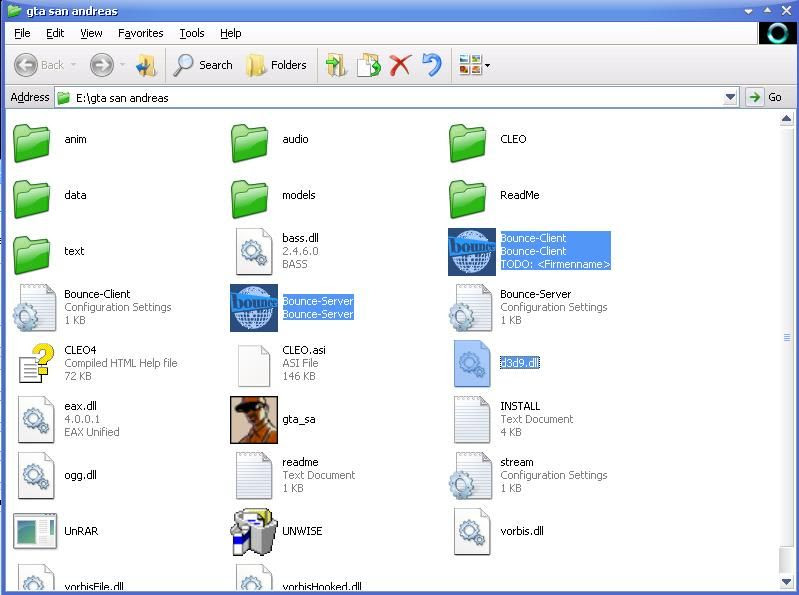Click the Copy To toolbar icon
The width and height of the screenshot is (799, 595).
368,65
